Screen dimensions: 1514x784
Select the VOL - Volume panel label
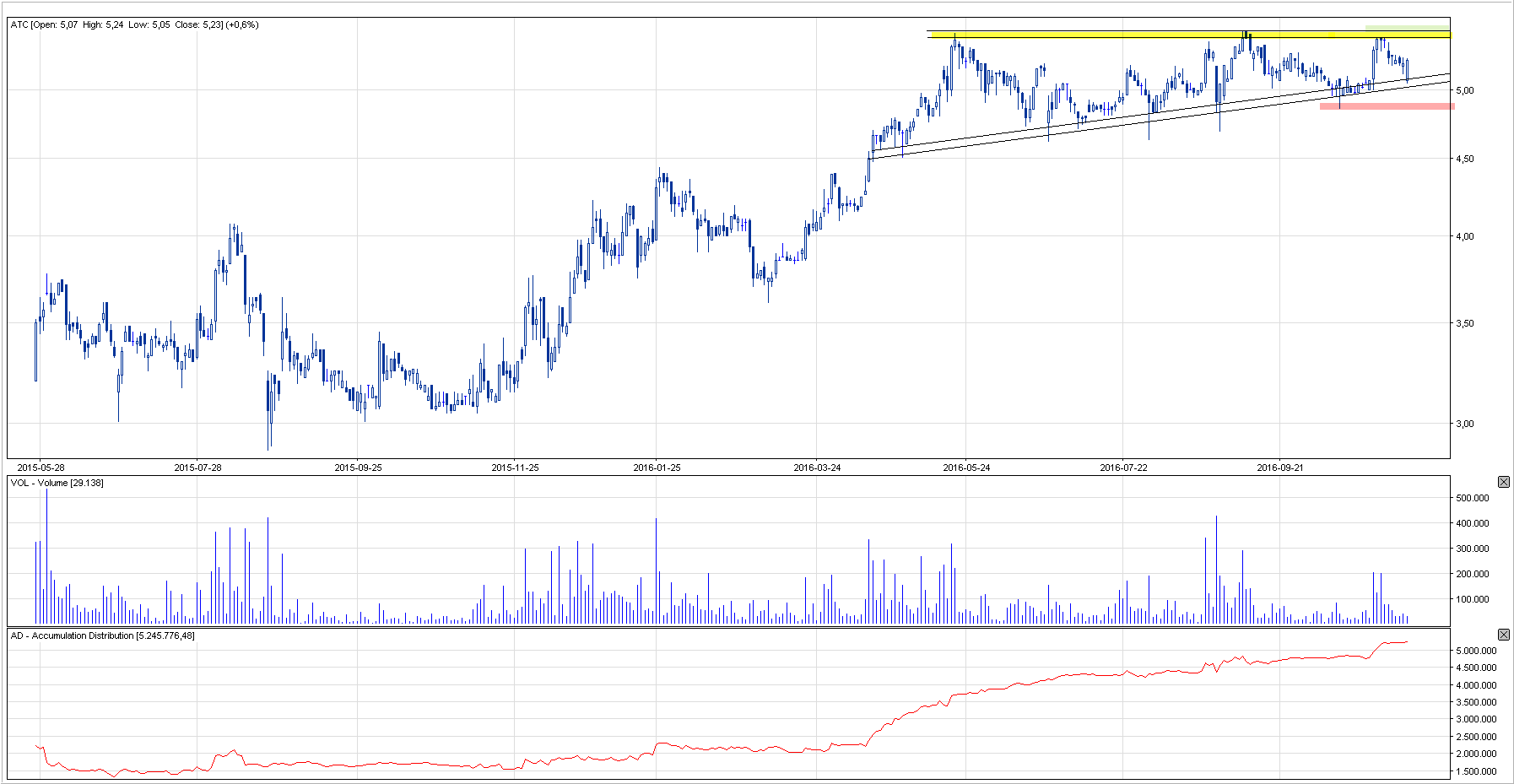click(x=57, y=483)
